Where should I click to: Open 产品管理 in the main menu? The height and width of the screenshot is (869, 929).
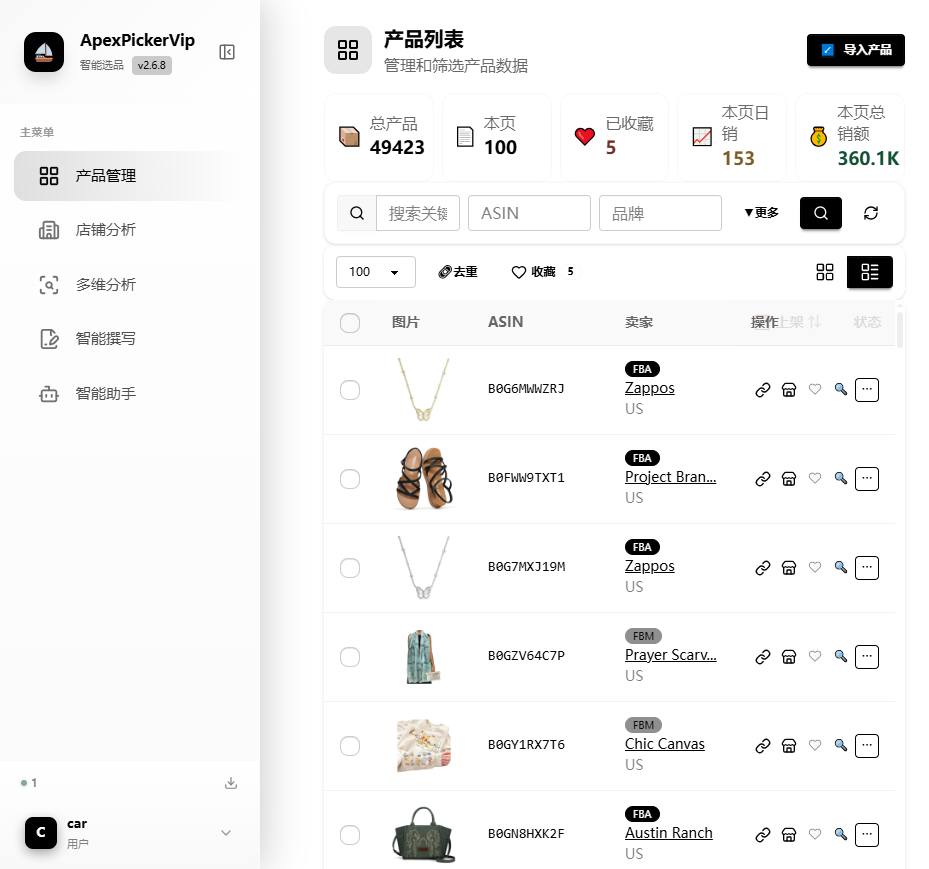point(128,176)
